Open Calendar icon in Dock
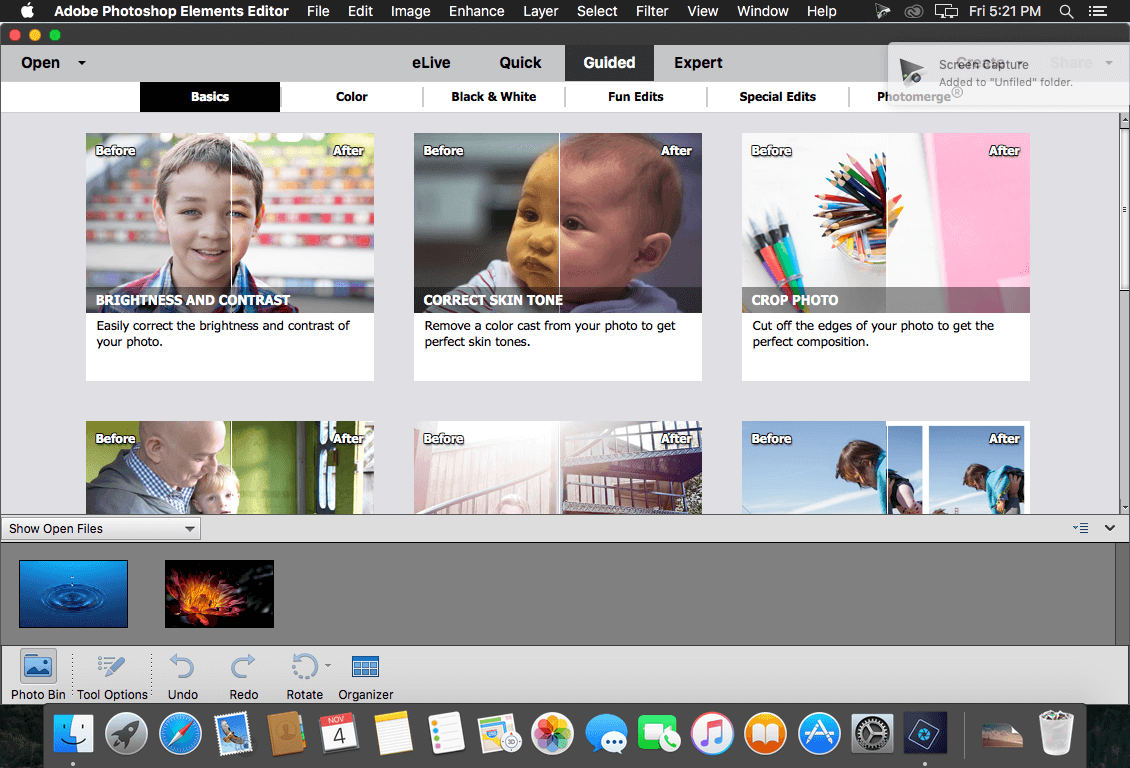 pyautogui.click(x=339, y=733)
